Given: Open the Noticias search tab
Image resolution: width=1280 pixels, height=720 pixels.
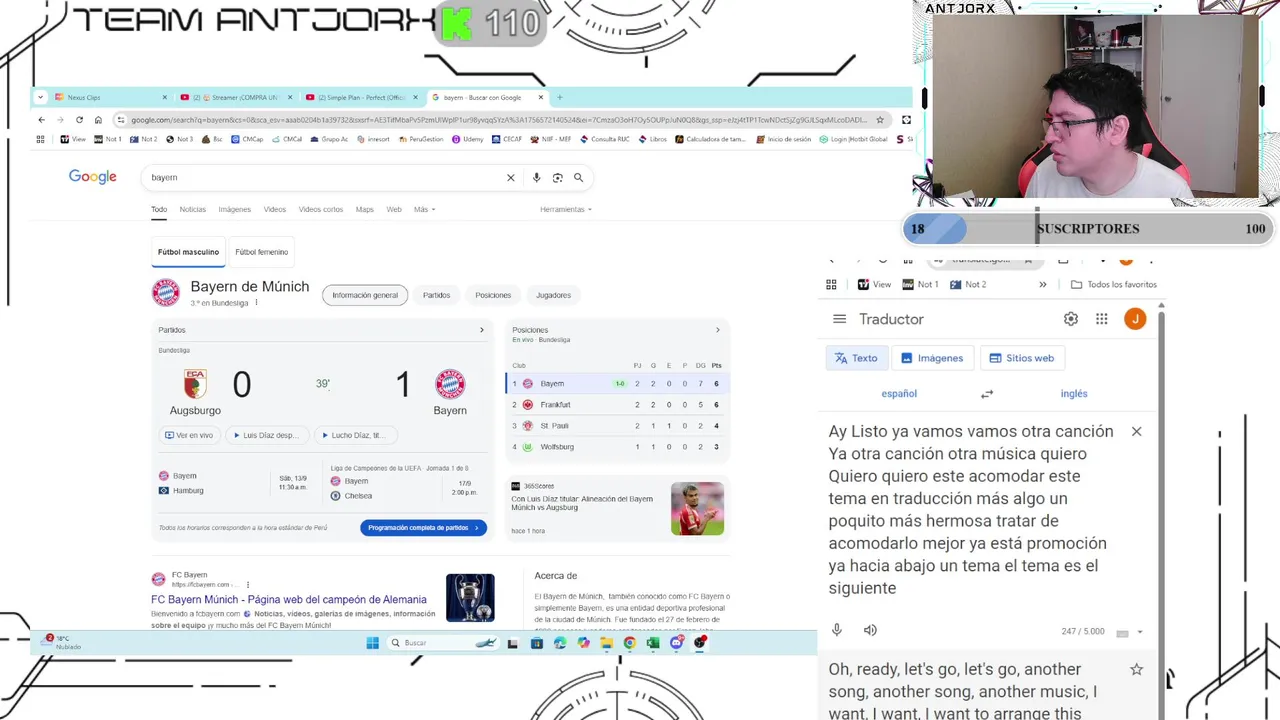Looking at the screenshot, I should click(x=192, y=209).
